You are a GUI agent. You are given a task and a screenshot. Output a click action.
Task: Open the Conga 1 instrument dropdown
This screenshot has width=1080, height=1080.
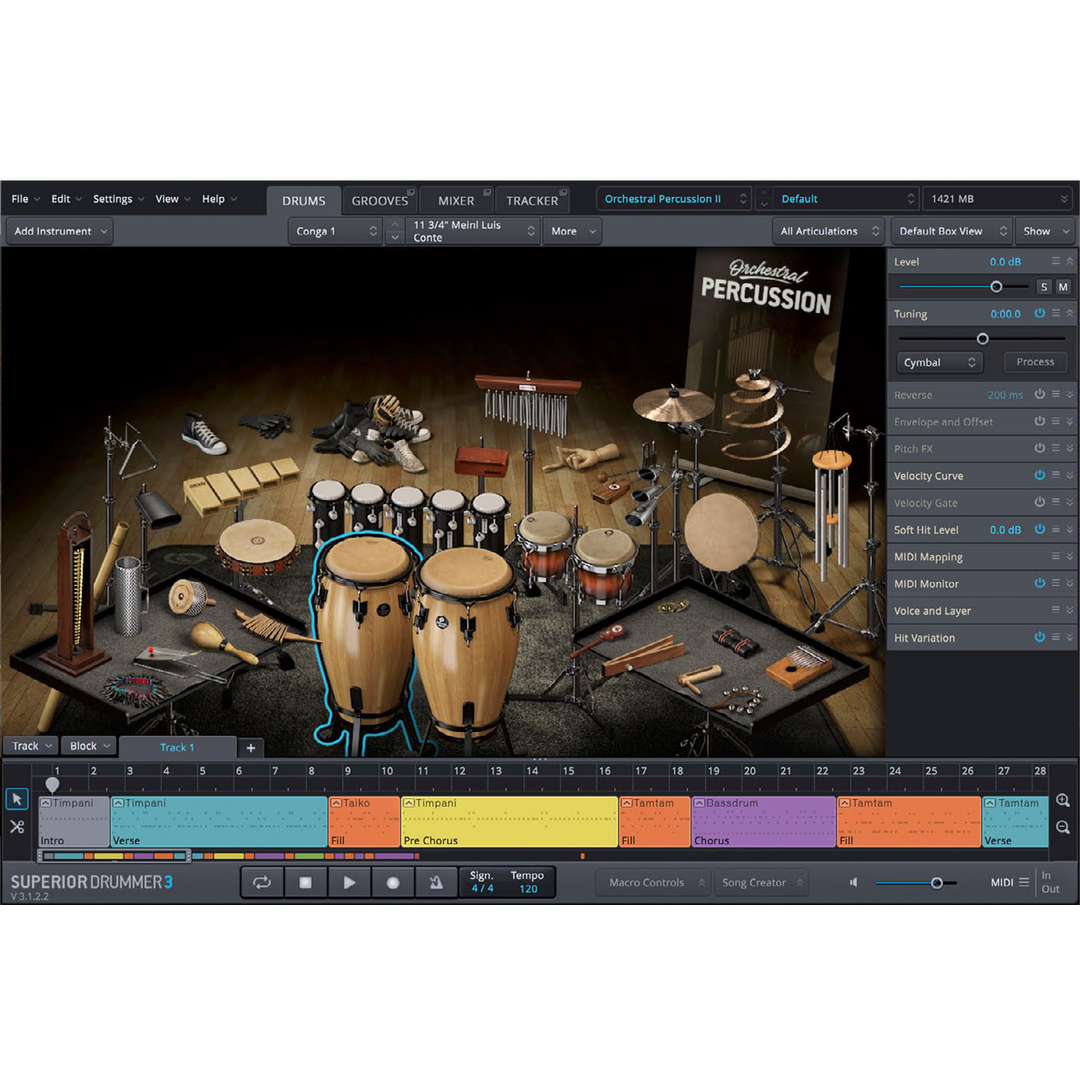coord(336,231)
